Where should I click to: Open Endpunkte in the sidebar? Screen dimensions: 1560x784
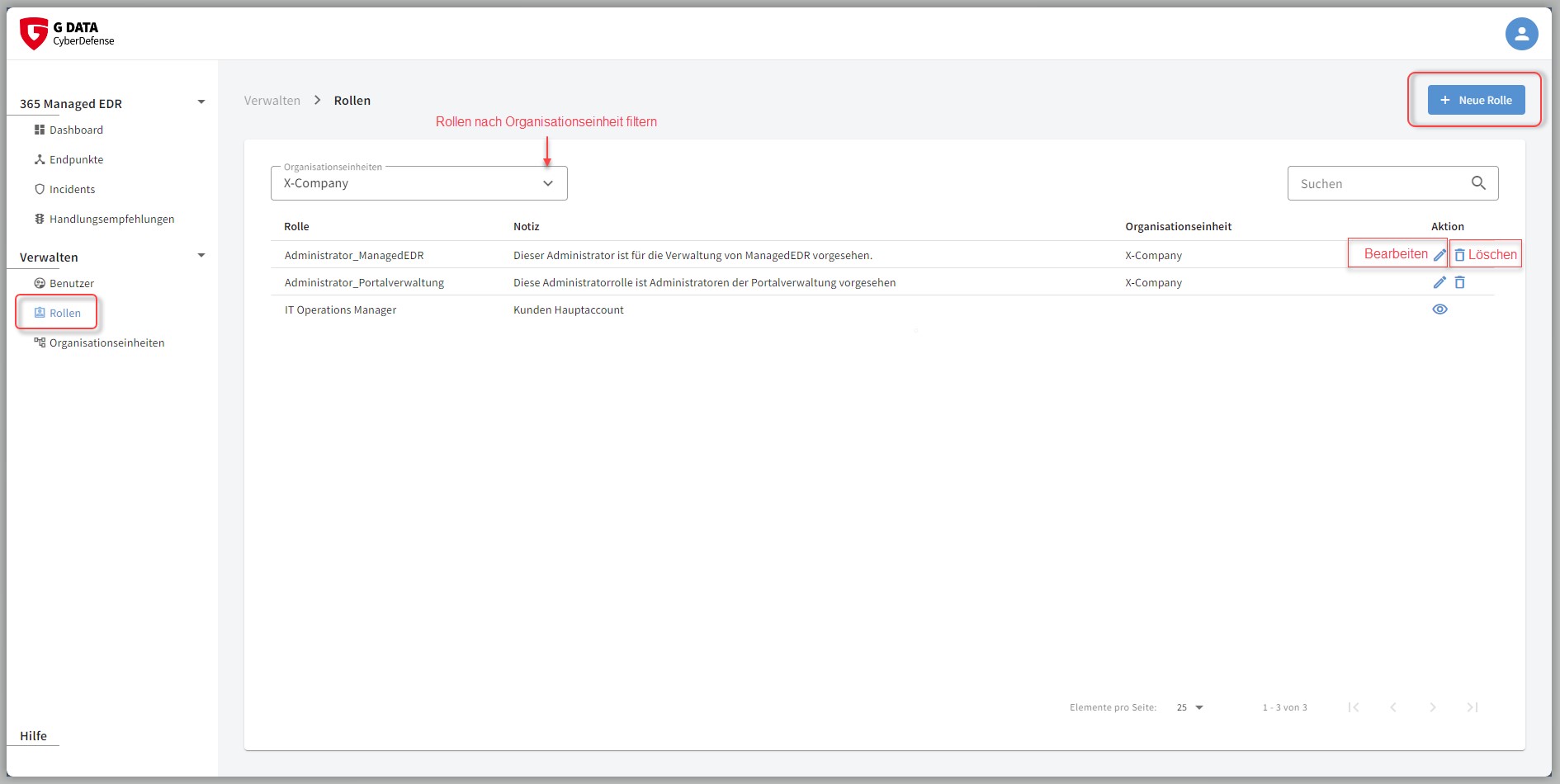pyautogui.click(x=69, y=159)
